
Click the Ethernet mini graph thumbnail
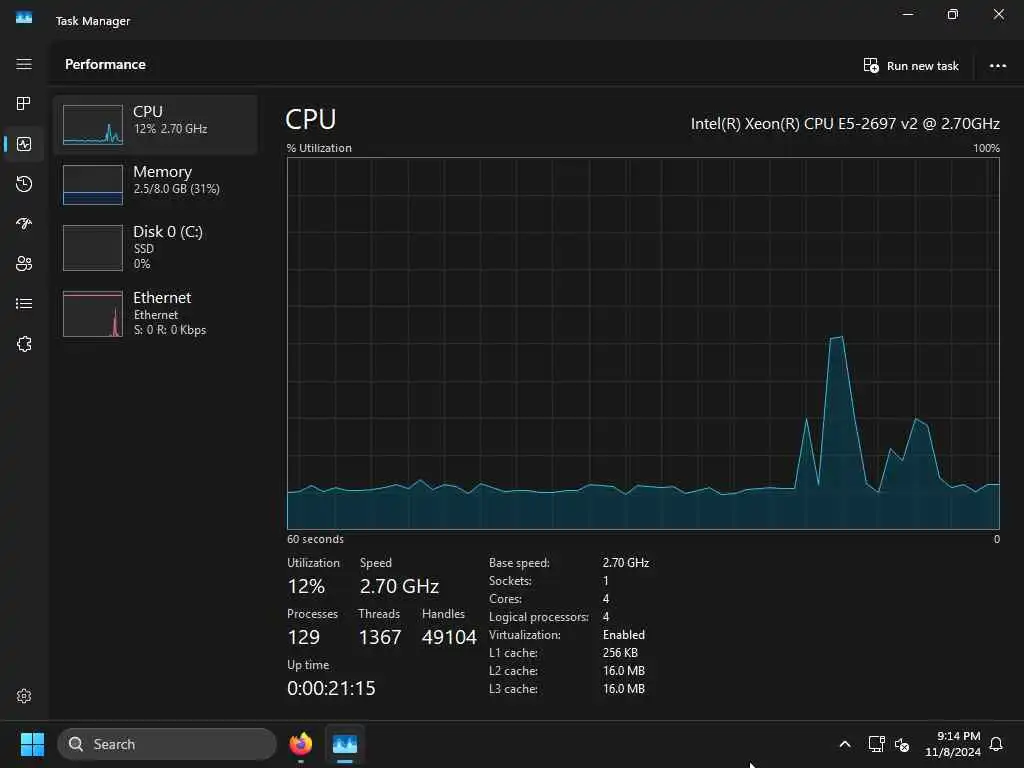click(93, 314)
